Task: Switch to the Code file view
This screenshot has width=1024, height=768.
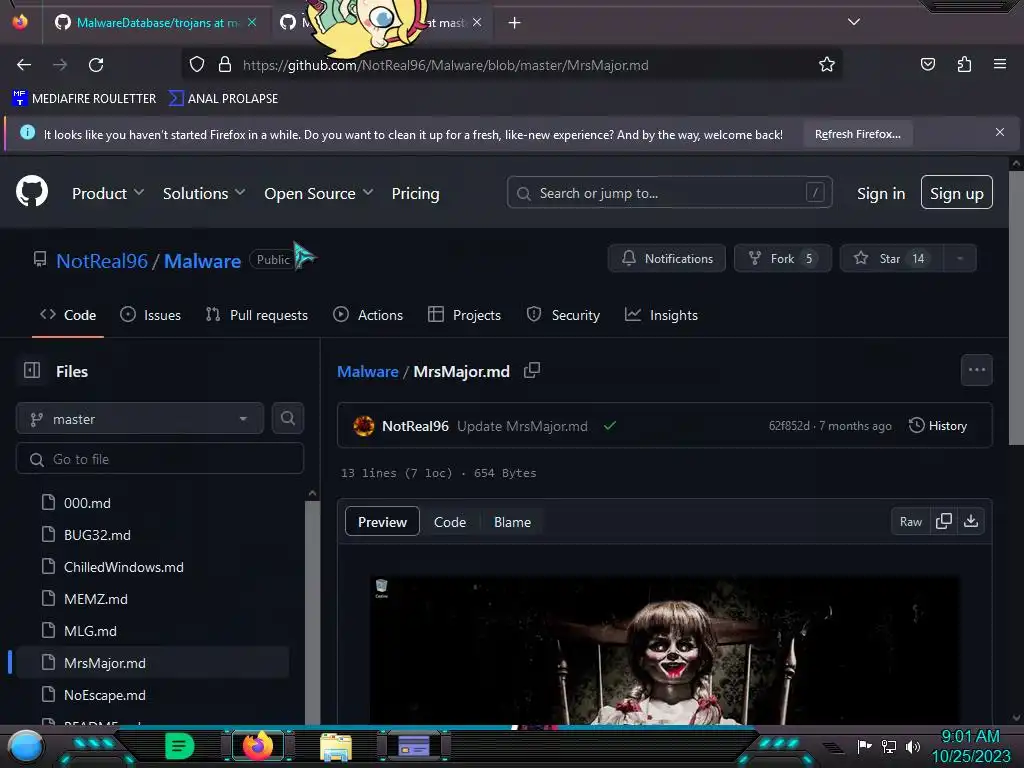Action: point(449,522)
